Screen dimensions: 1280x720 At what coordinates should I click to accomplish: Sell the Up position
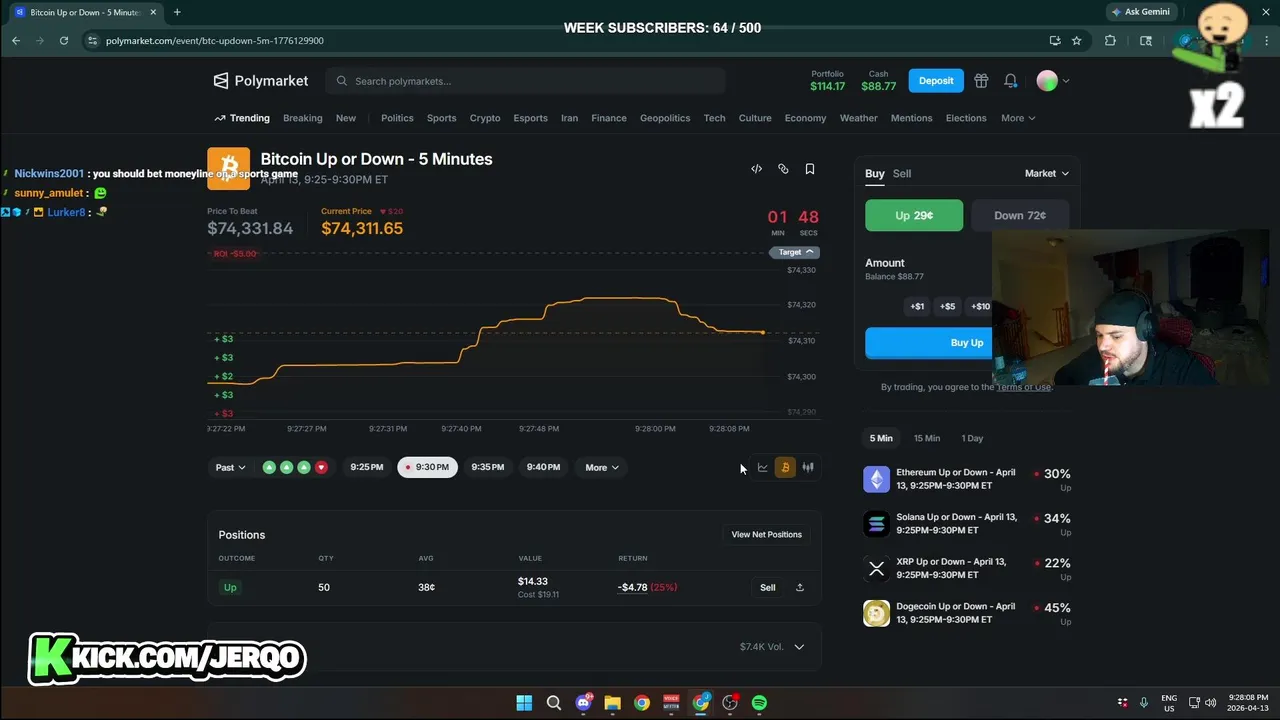click(x=768, y=587)
